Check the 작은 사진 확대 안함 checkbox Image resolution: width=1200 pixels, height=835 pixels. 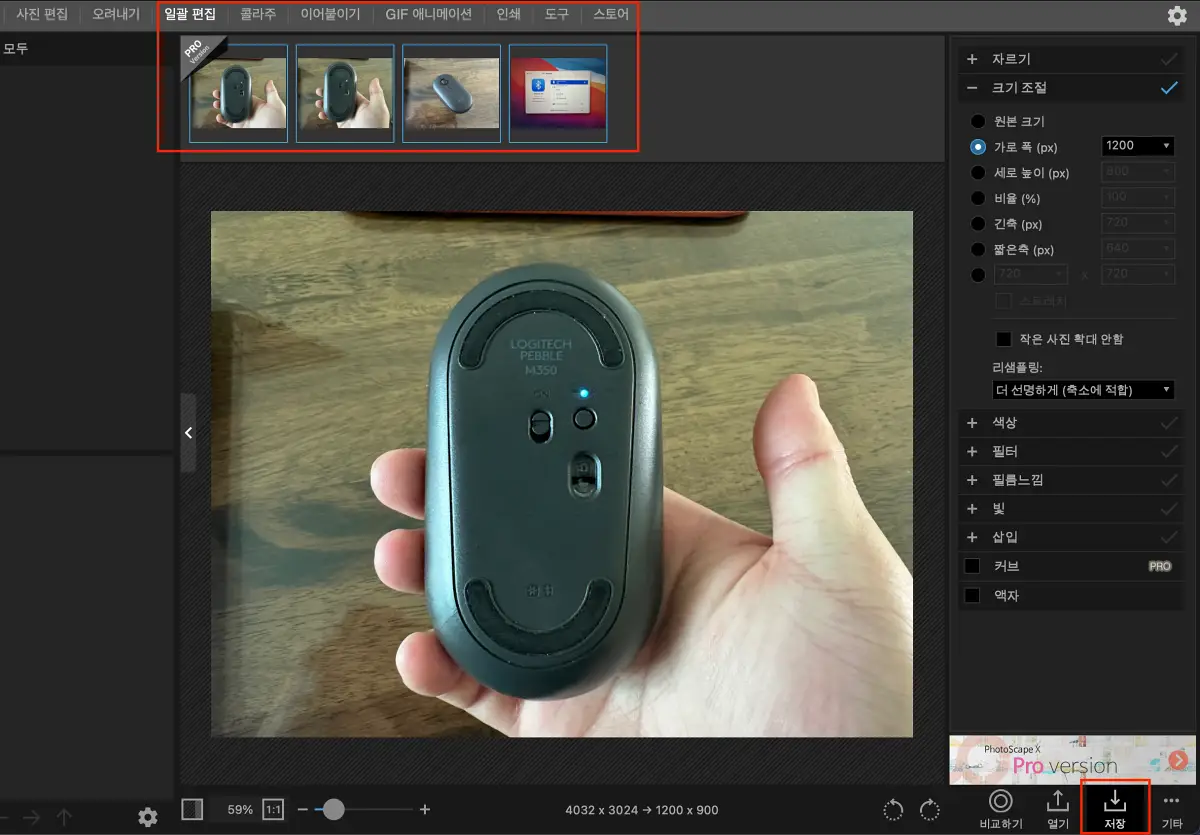pos(1004,339)
